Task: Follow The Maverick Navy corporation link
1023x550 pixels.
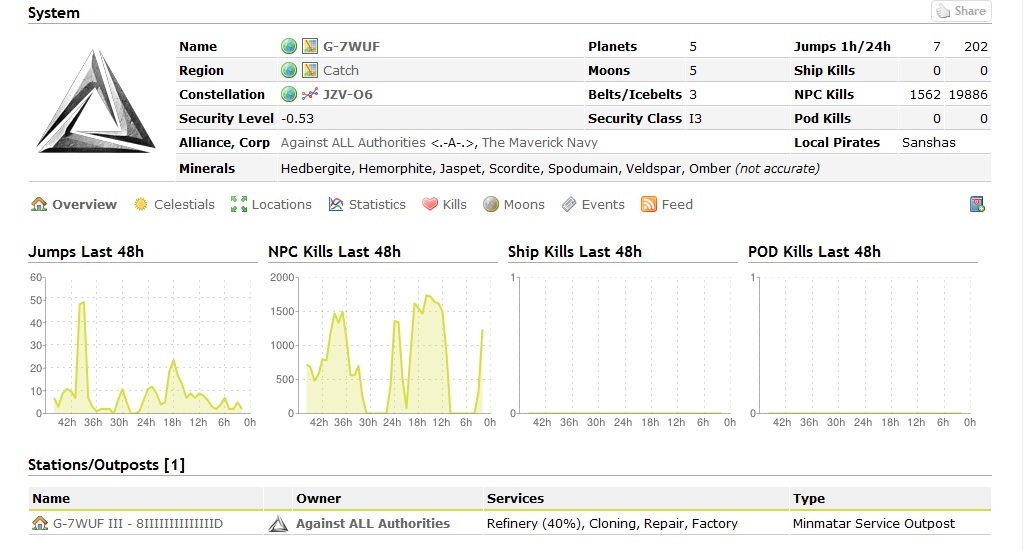Action: (539, 142)
